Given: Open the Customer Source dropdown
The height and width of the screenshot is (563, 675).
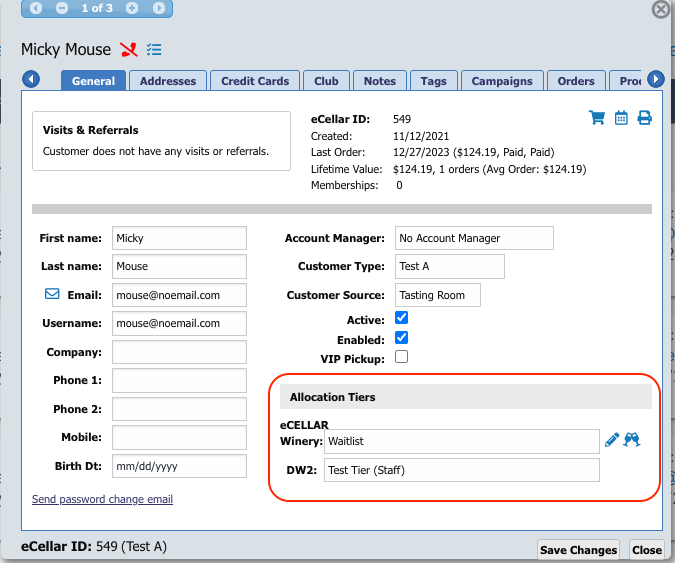Looking at the screenshot, I should [438, 295].
